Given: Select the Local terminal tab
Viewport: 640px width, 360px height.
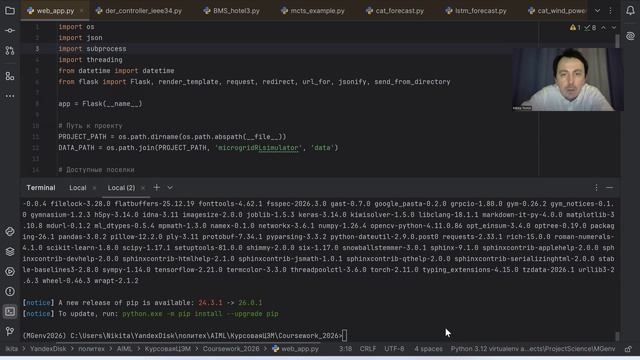Looking at the screenshot, I should (x=78, y=188).
